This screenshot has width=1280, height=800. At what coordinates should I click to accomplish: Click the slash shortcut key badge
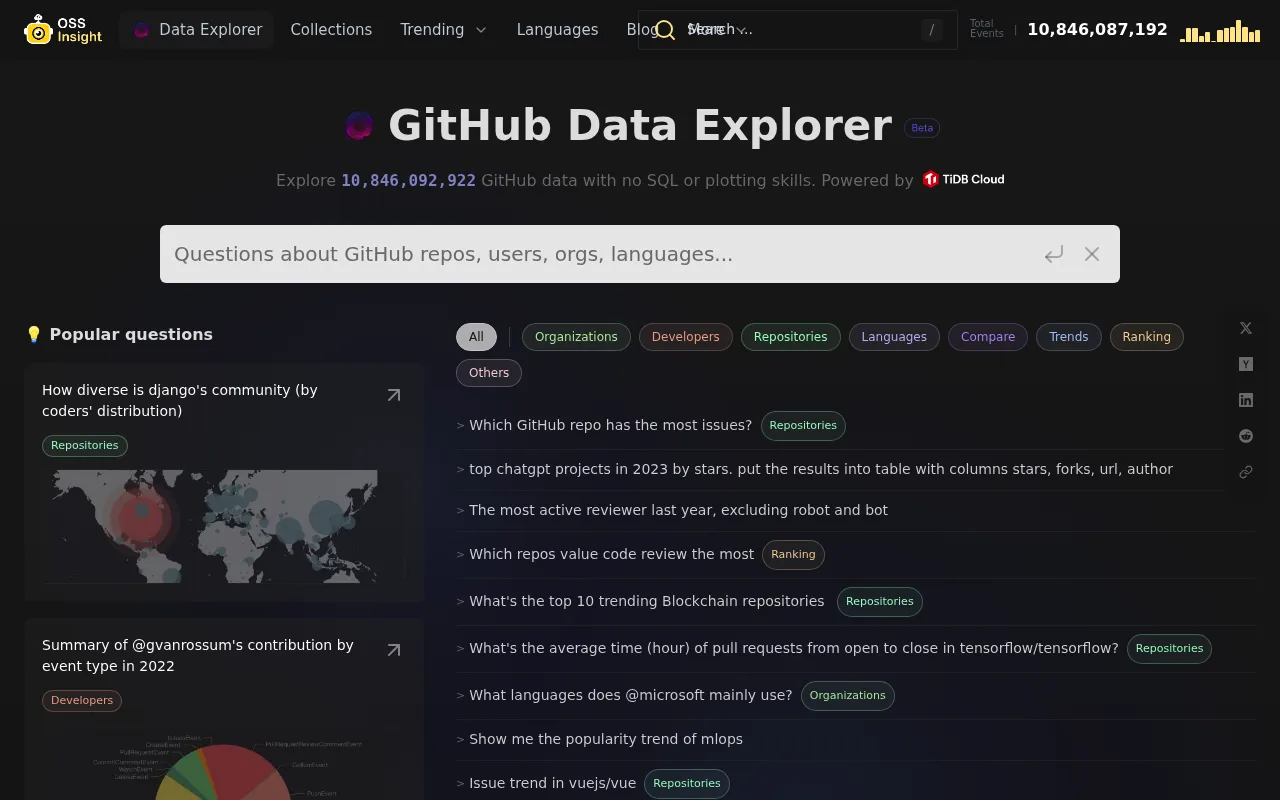point(931,30)
